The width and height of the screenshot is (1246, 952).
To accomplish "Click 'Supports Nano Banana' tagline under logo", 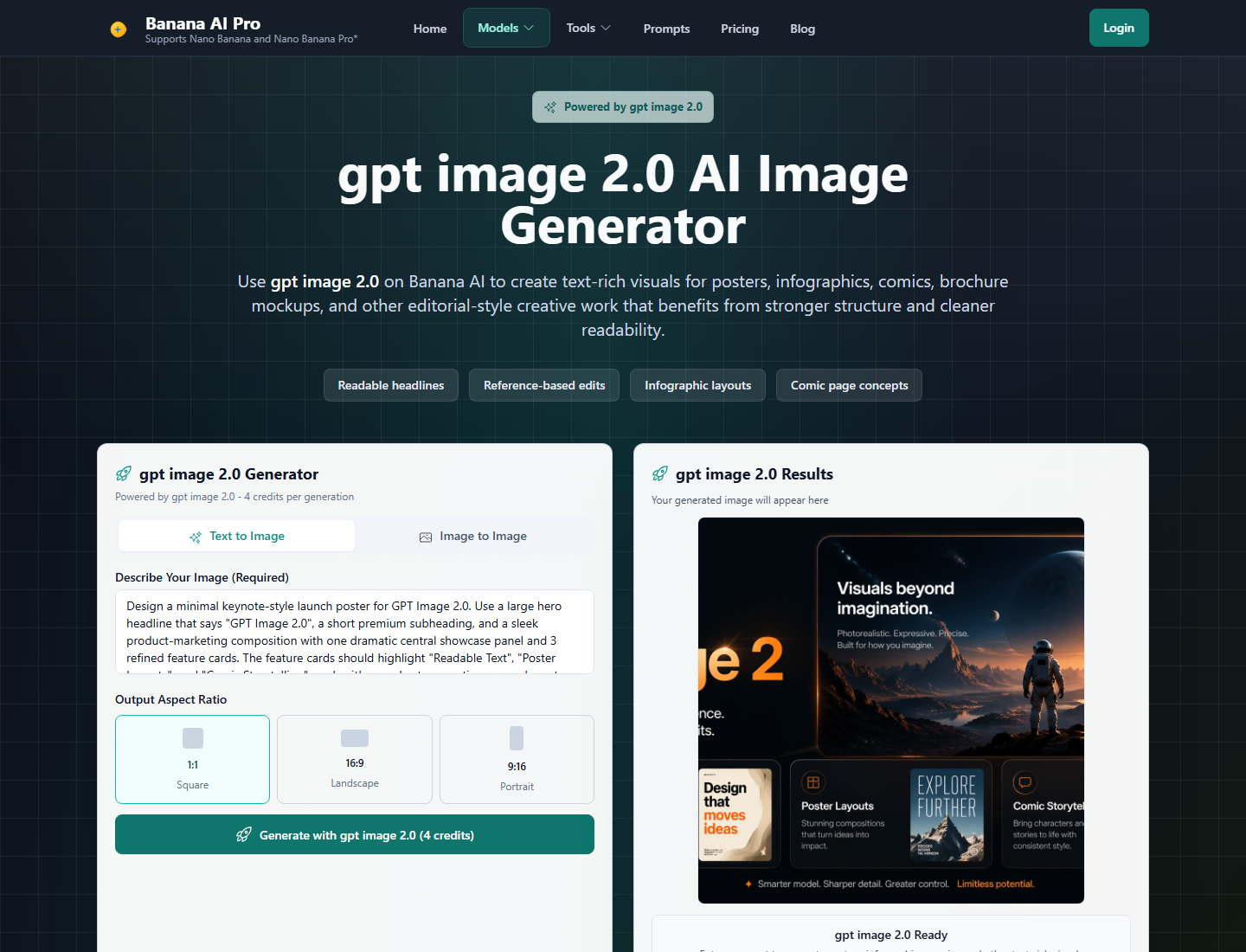I will (251, 39).
